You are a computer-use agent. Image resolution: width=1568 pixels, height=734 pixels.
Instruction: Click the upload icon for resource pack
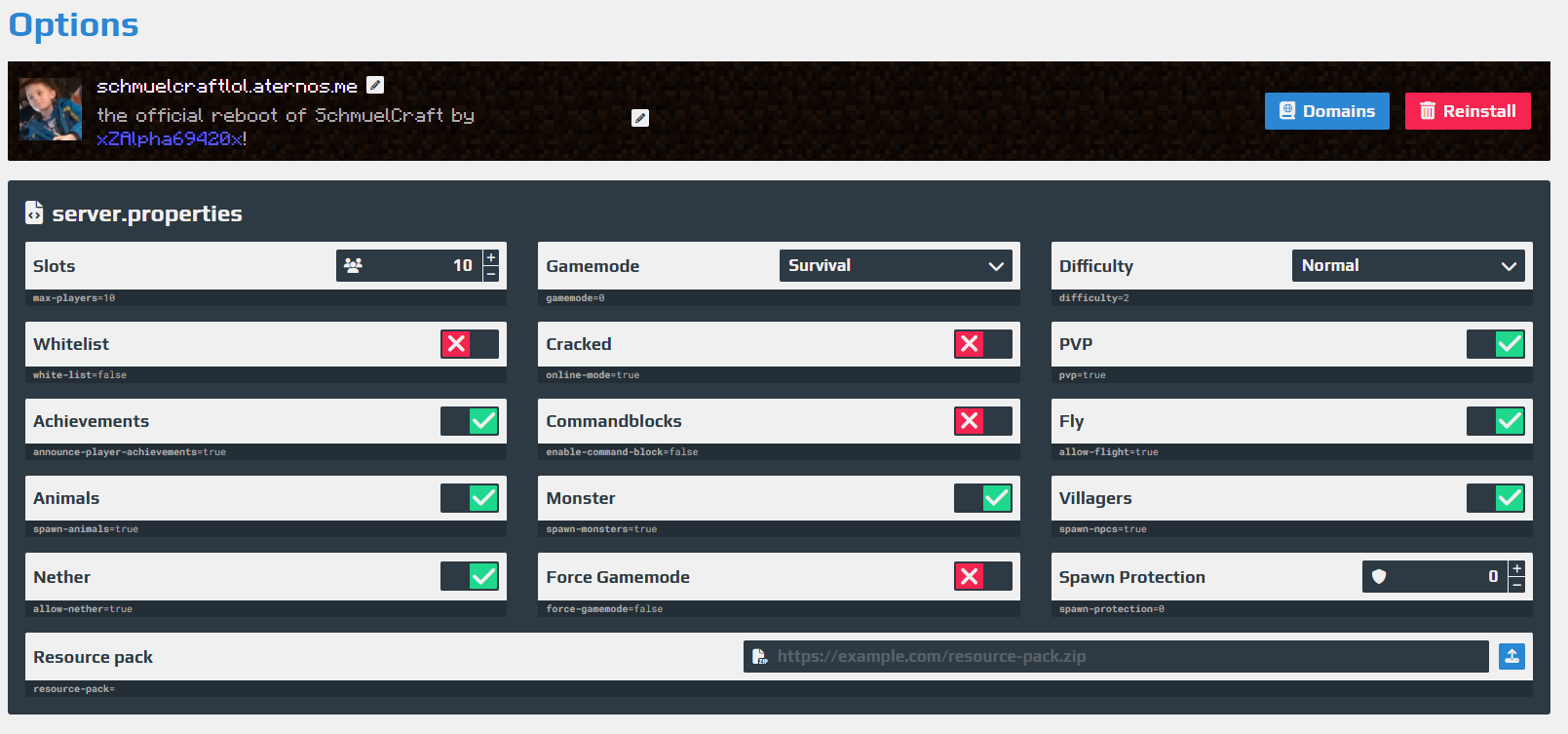[1511, 656]
